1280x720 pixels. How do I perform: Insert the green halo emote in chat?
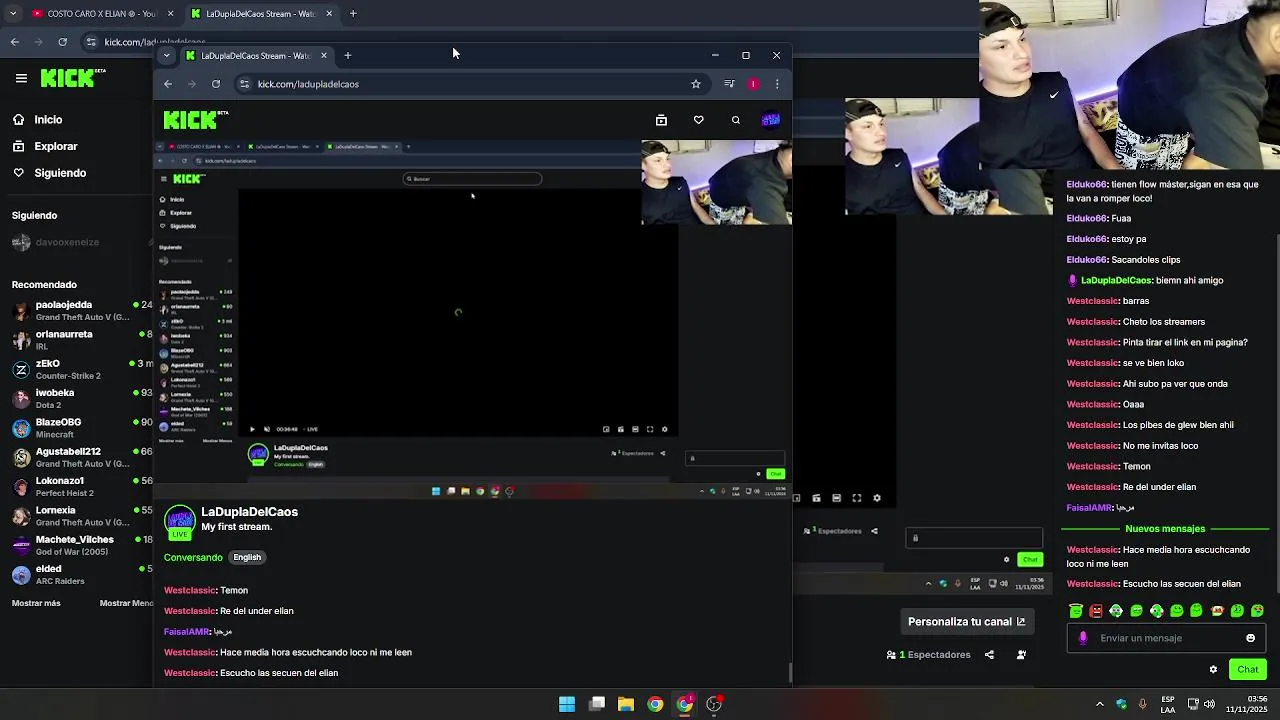[1076, 611]
